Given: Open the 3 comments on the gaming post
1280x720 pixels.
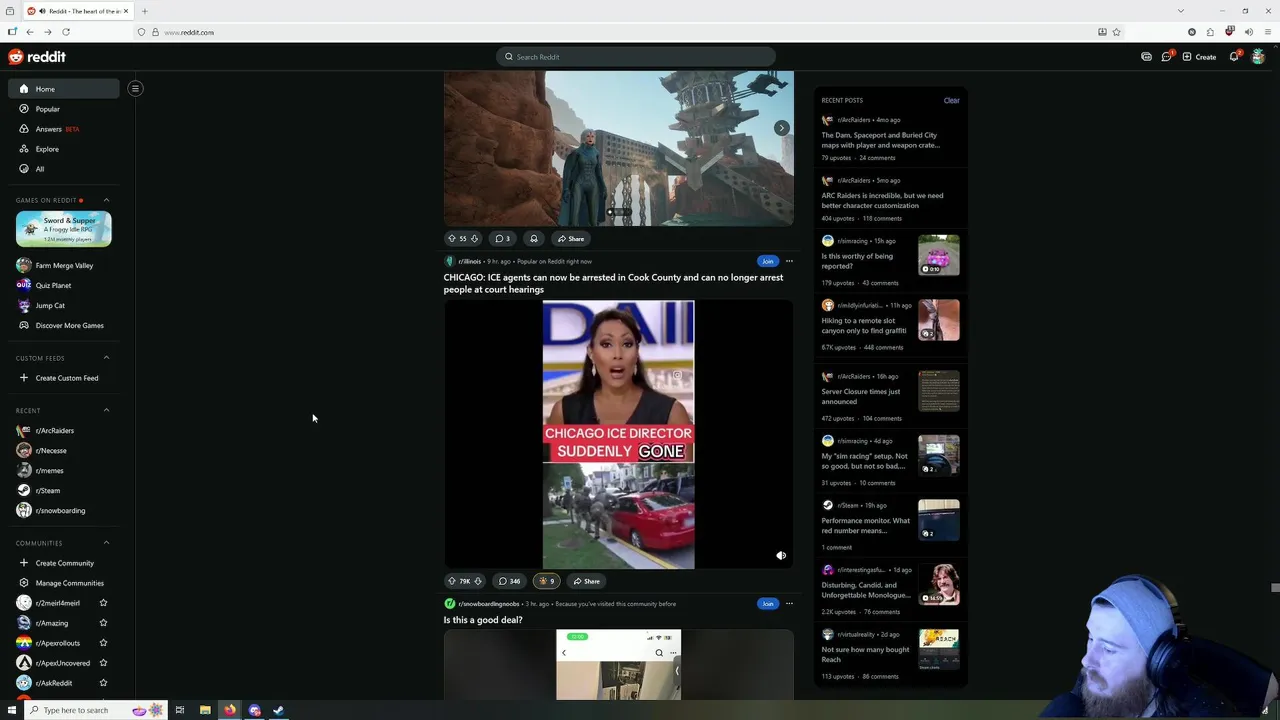Looking at the screenshot, I should coord(503,239).
